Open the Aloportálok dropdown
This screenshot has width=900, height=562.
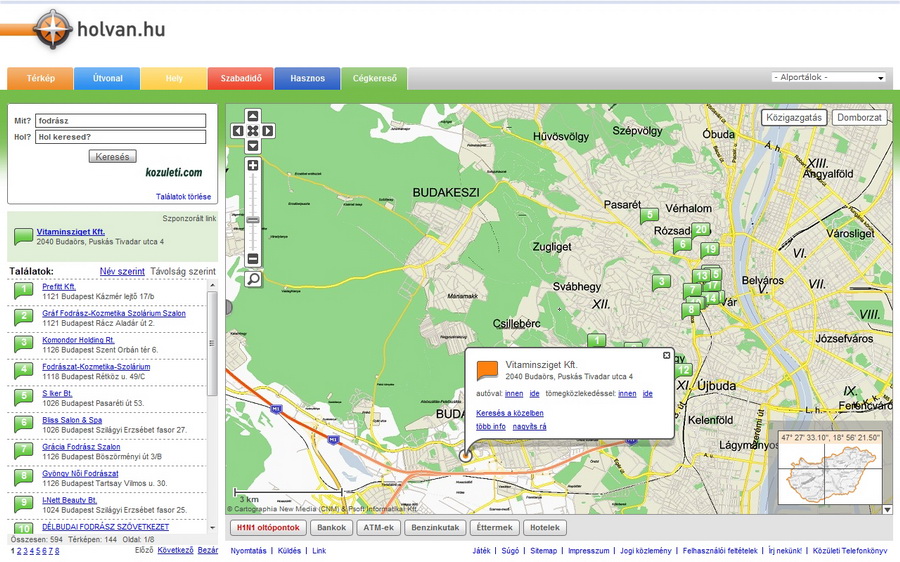click(828, 77)
